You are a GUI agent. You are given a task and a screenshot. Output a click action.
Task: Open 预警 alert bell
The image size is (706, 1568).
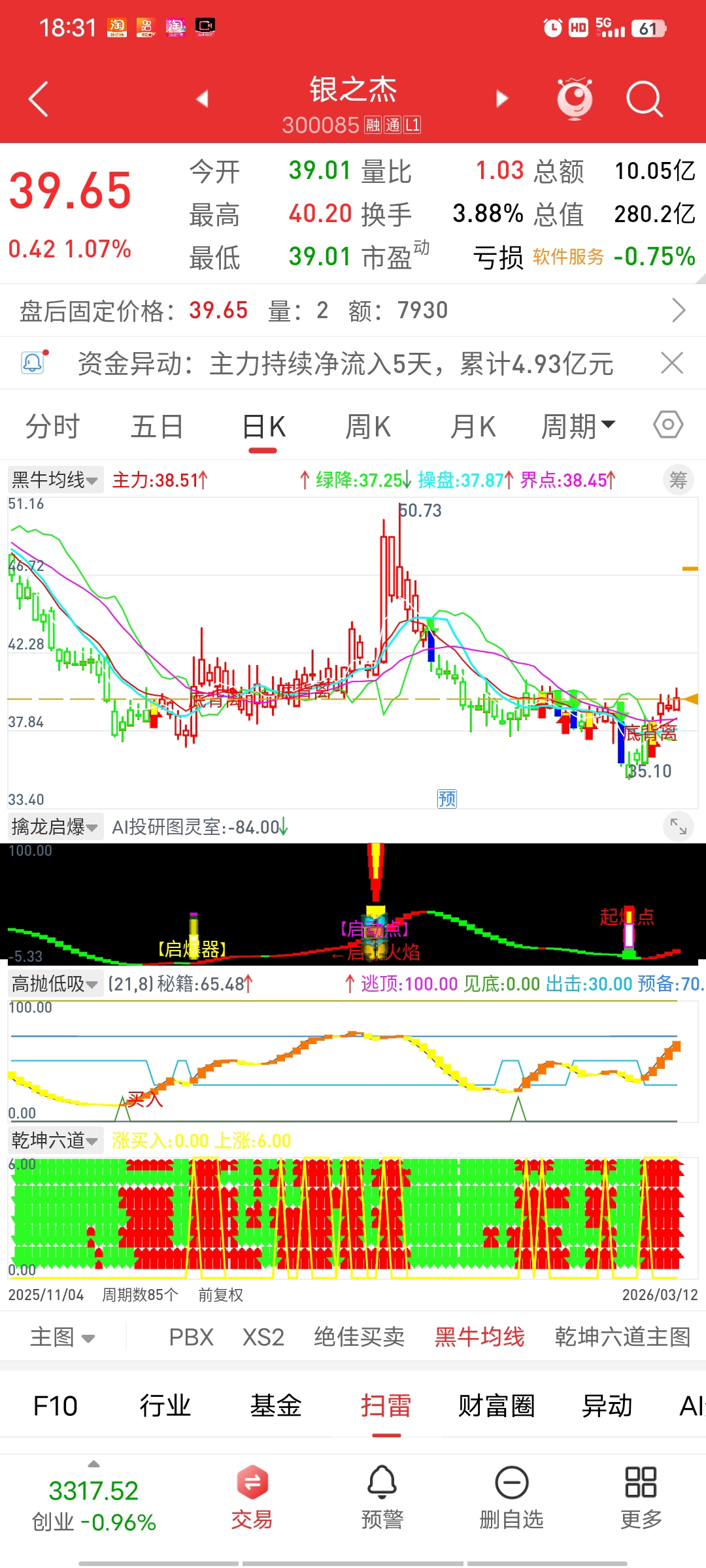click(382, 1497)
